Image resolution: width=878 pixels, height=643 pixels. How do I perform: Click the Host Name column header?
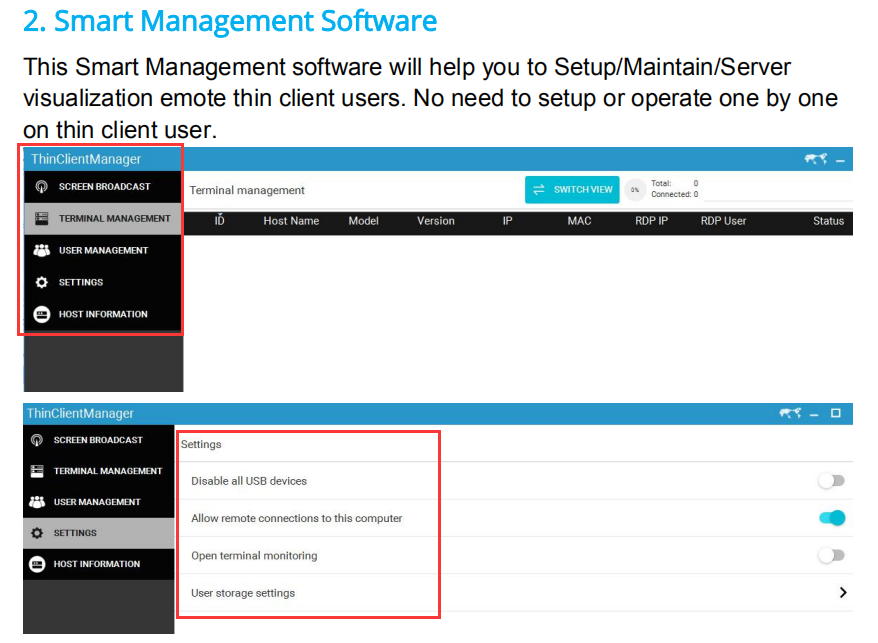(x=291, y=221)
